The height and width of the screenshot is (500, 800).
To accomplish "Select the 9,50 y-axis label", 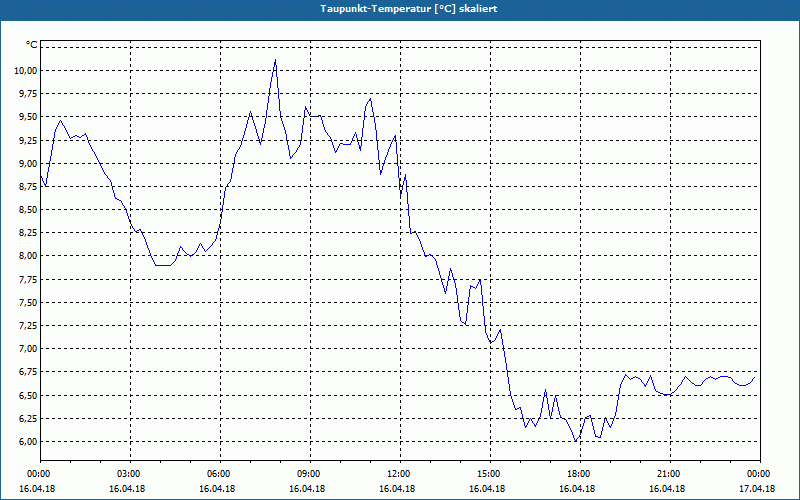I will 29,117.
